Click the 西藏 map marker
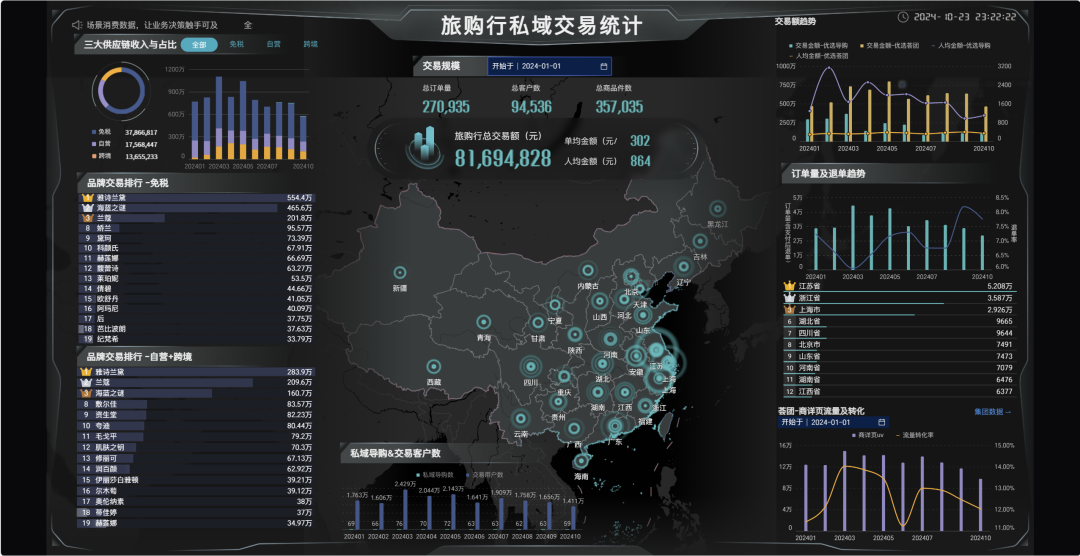The width and height of the screenshot is (1080, 556). [x=434, y=367]
